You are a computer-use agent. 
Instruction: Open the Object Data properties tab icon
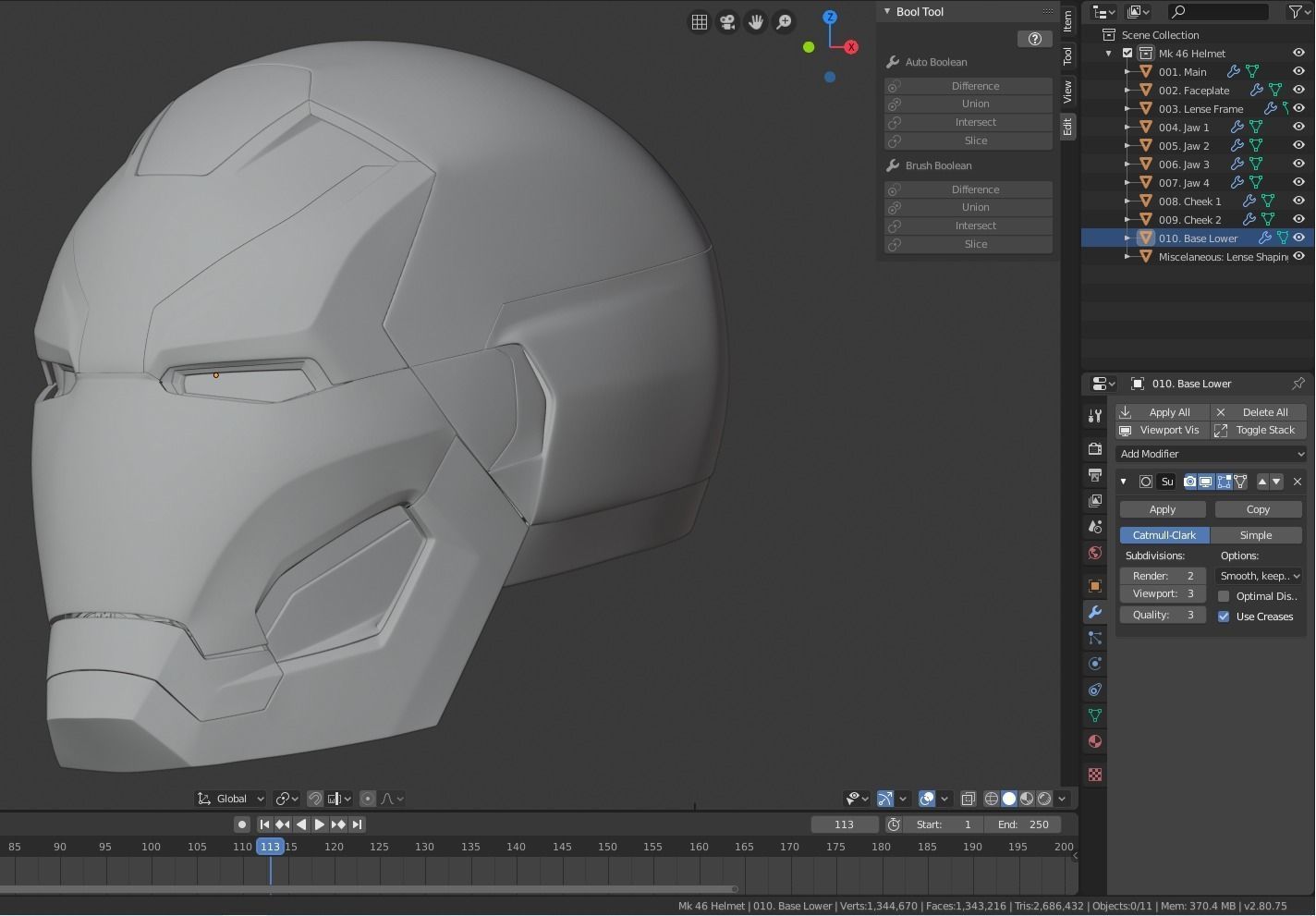point(1095,715)
